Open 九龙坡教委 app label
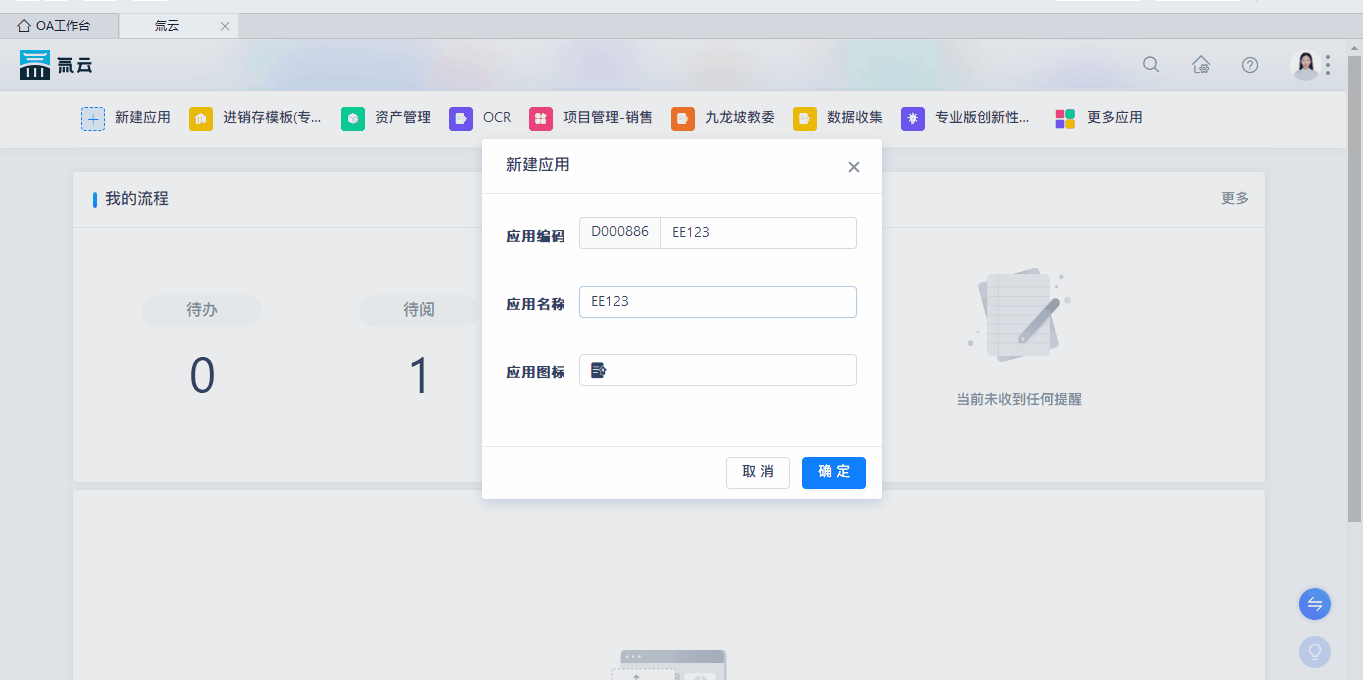 [x=740, y=118]
